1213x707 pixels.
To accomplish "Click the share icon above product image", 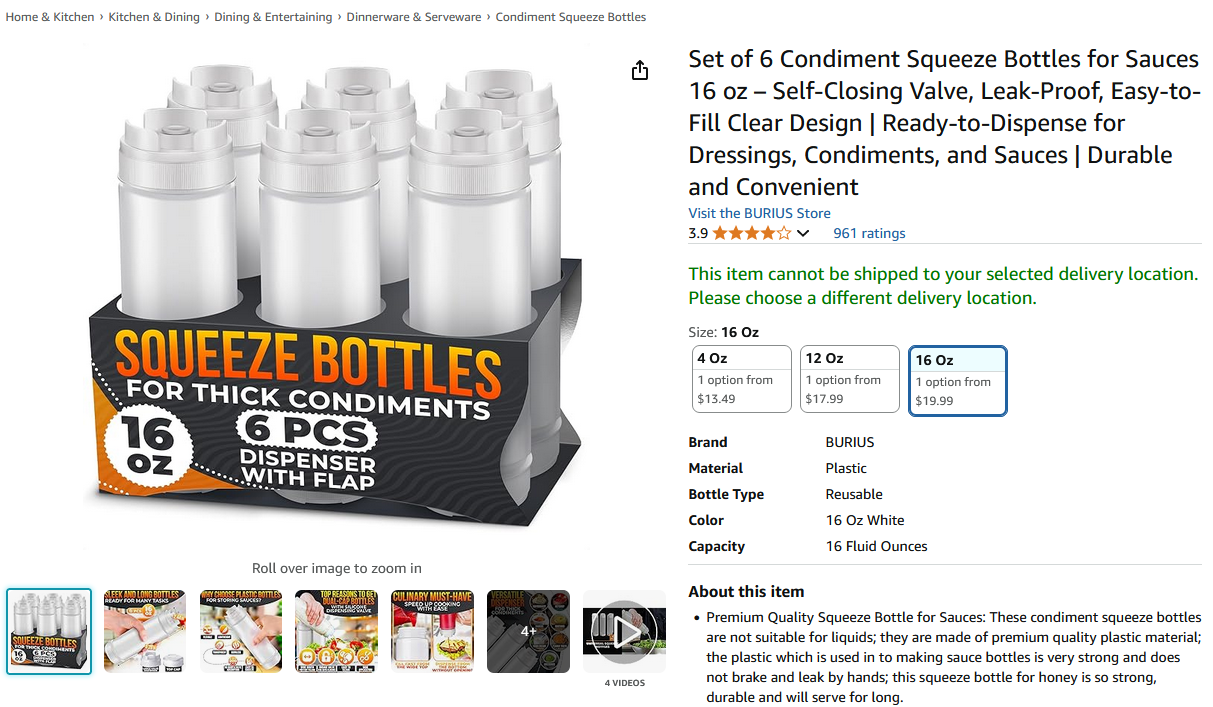I will coord(640,70).
